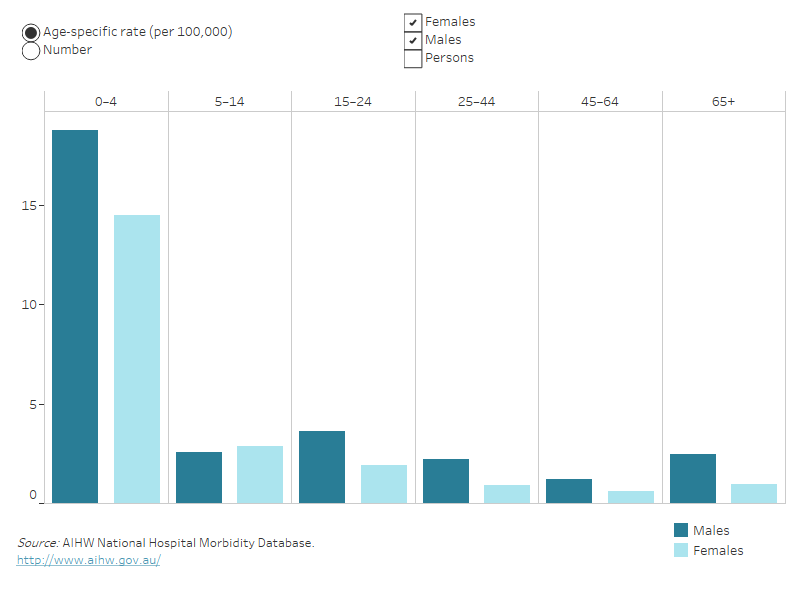Select the Males bar for ages 25–44

click(446, 481)
